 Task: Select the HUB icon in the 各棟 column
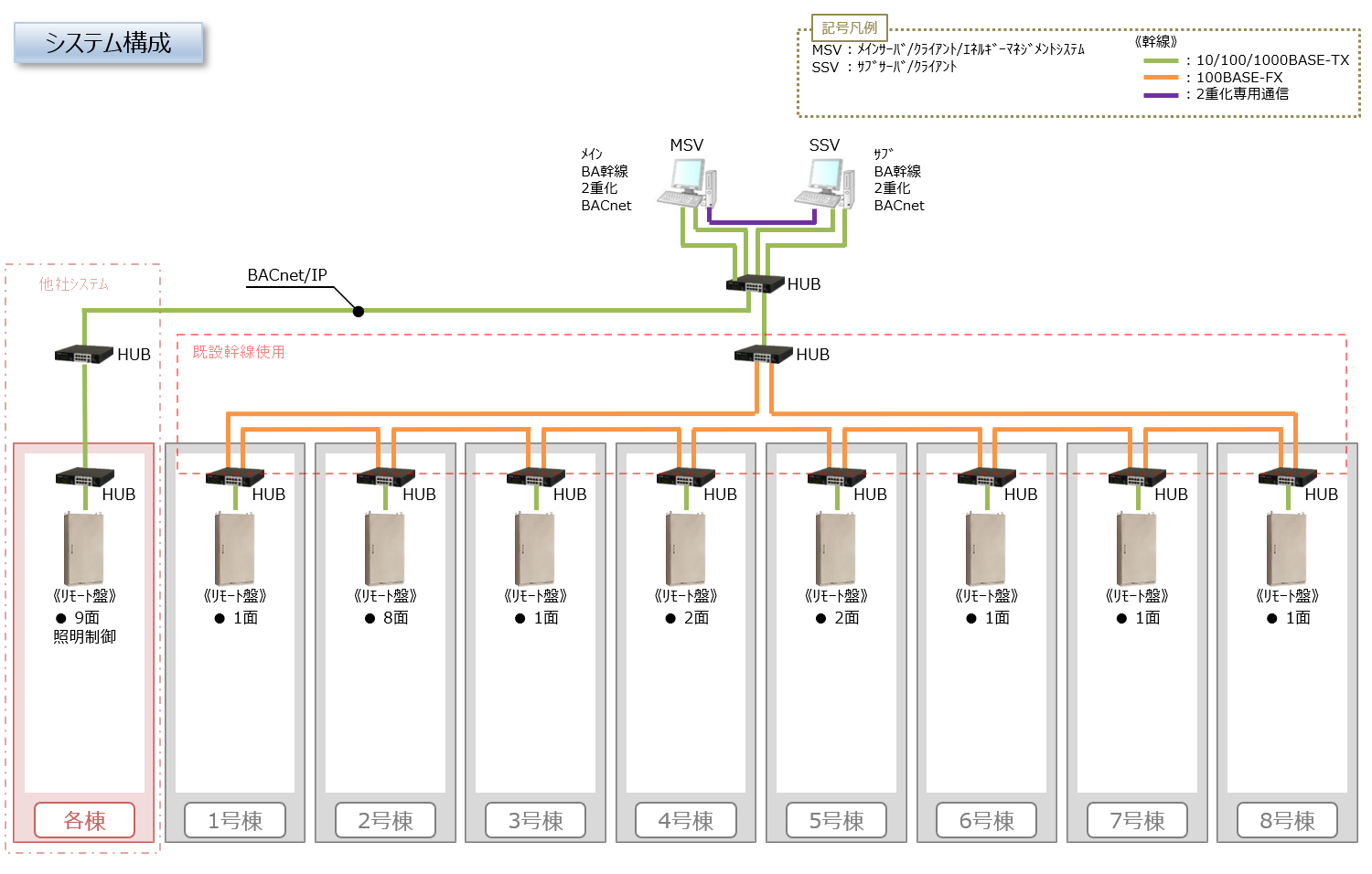click(x=85, y=476)
